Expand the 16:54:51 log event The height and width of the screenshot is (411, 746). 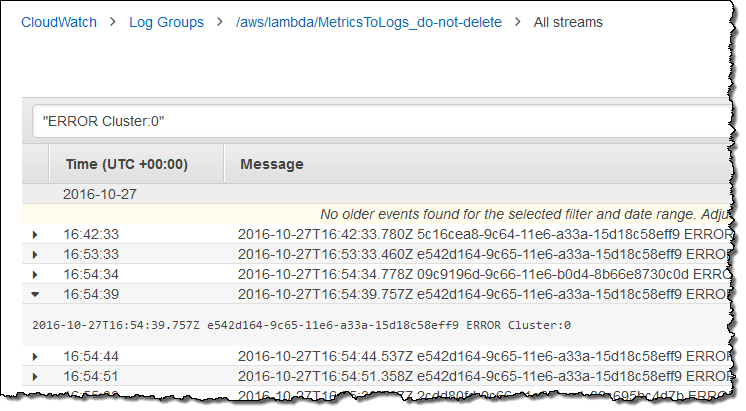coord(36,376)
